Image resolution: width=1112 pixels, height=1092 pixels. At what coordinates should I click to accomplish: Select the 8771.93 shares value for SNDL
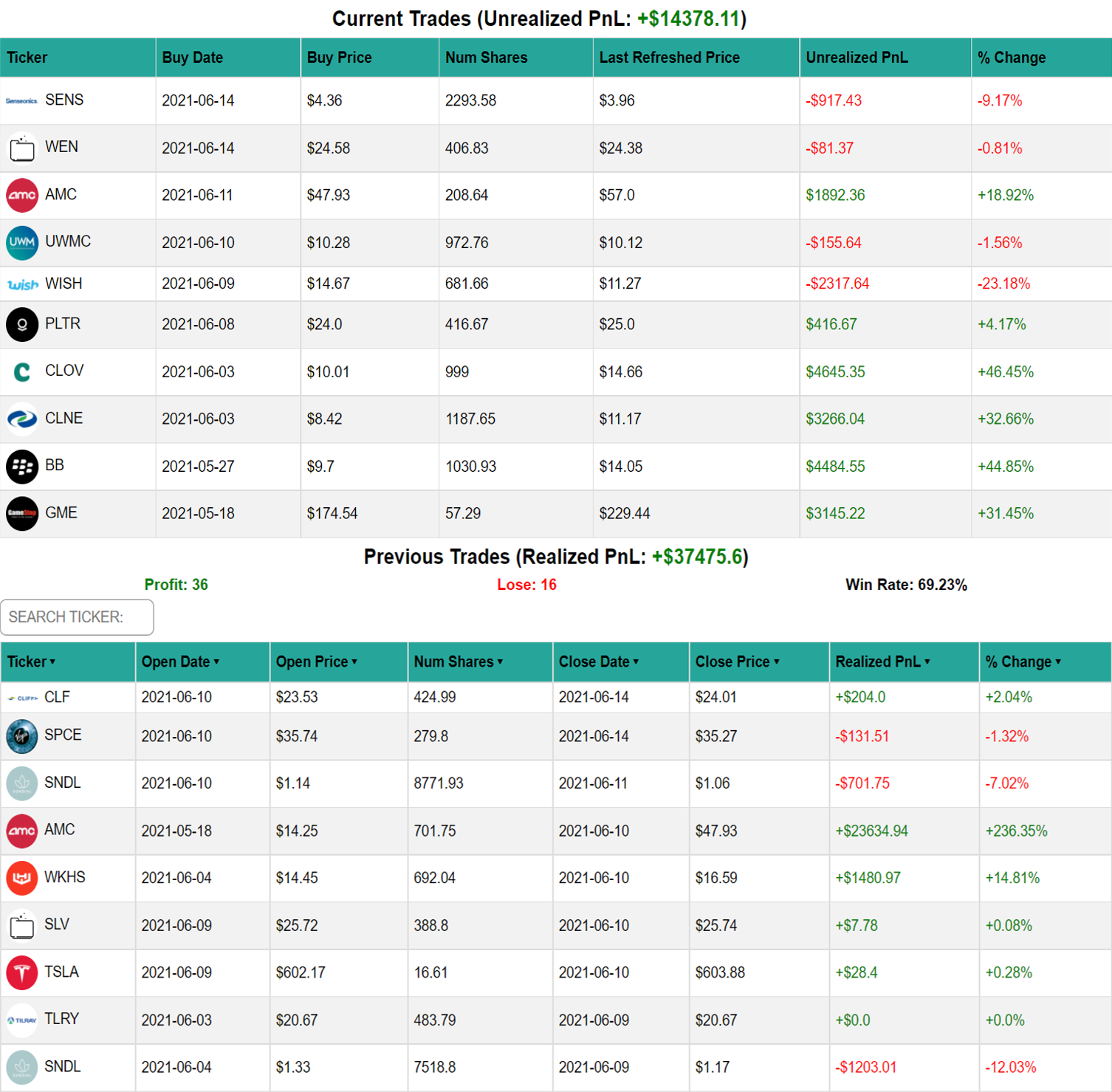(439, 783)
